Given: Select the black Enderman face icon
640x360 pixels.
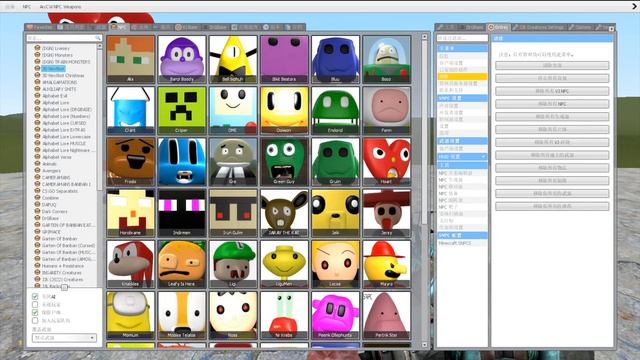Looking at the screenshot, I should pyautogui.click(x=182, y=213).
